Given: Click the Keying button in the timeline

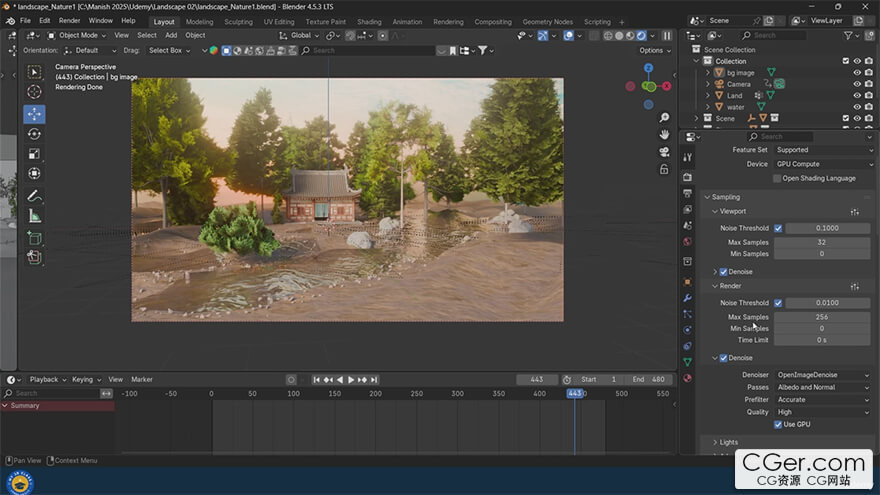Looking at the screenshot, I should tap(84, 379).
